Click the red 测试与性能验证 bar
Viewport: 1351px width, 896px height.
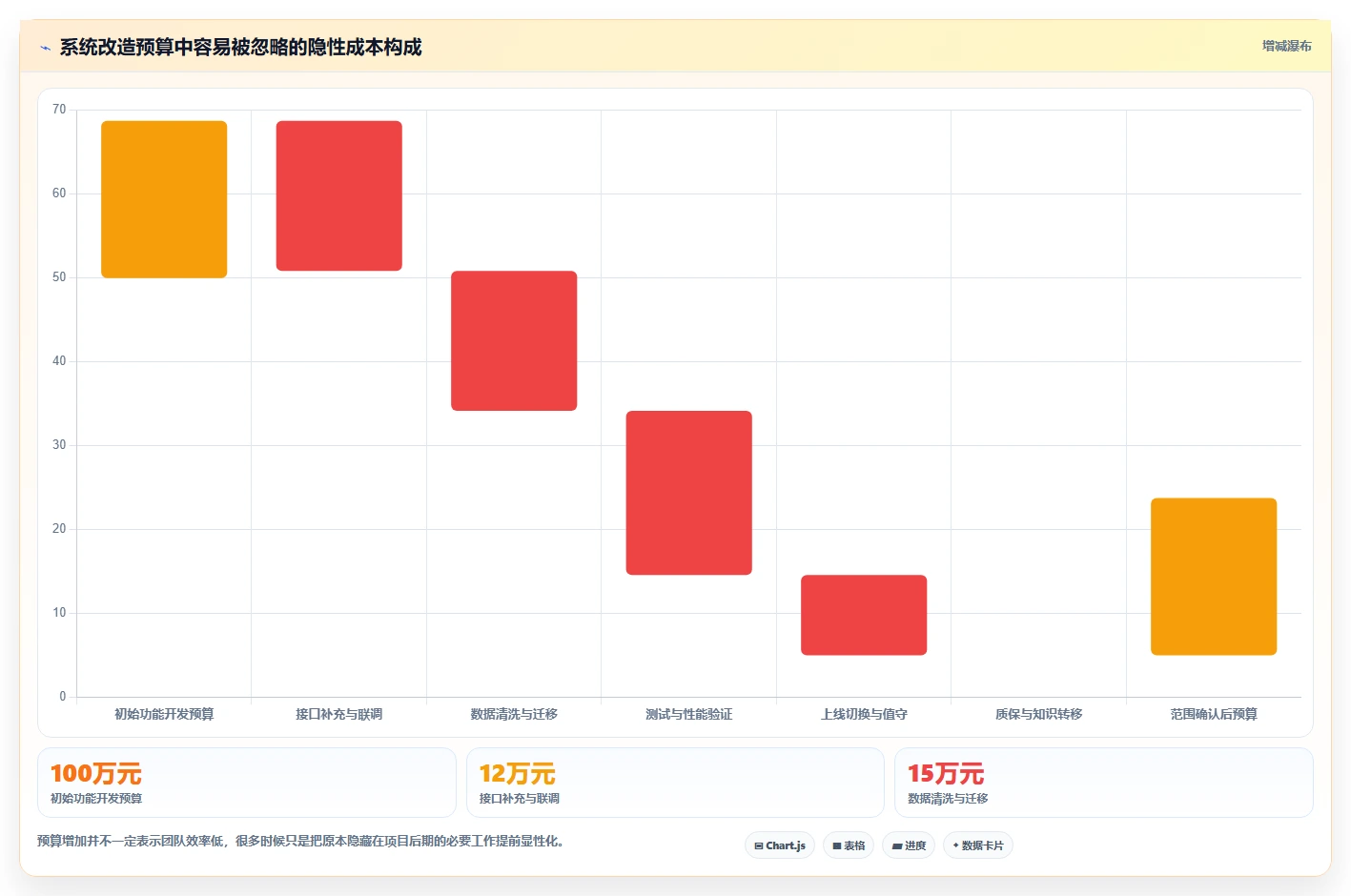pyautogui.click(x=689, y=493)
